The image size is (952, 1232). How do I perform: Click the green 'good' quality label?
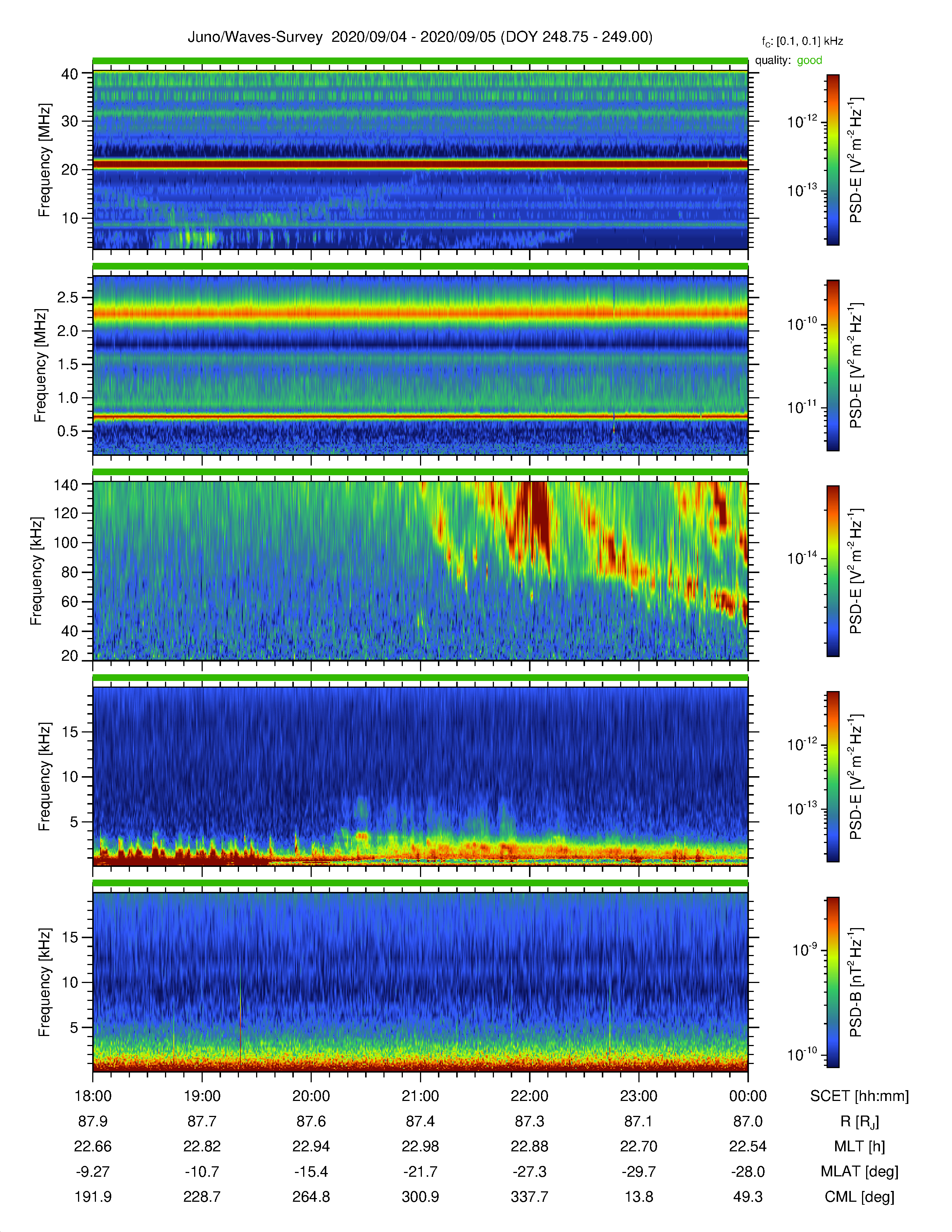point(809,60)
